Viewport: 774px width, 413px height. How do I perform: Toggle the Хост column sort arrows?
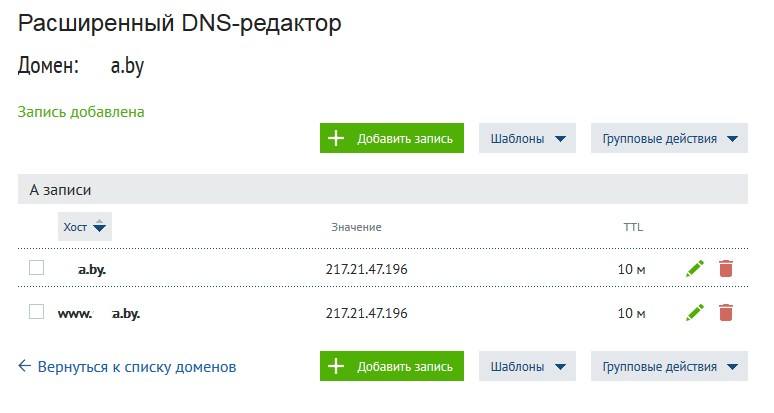[100, 226]
